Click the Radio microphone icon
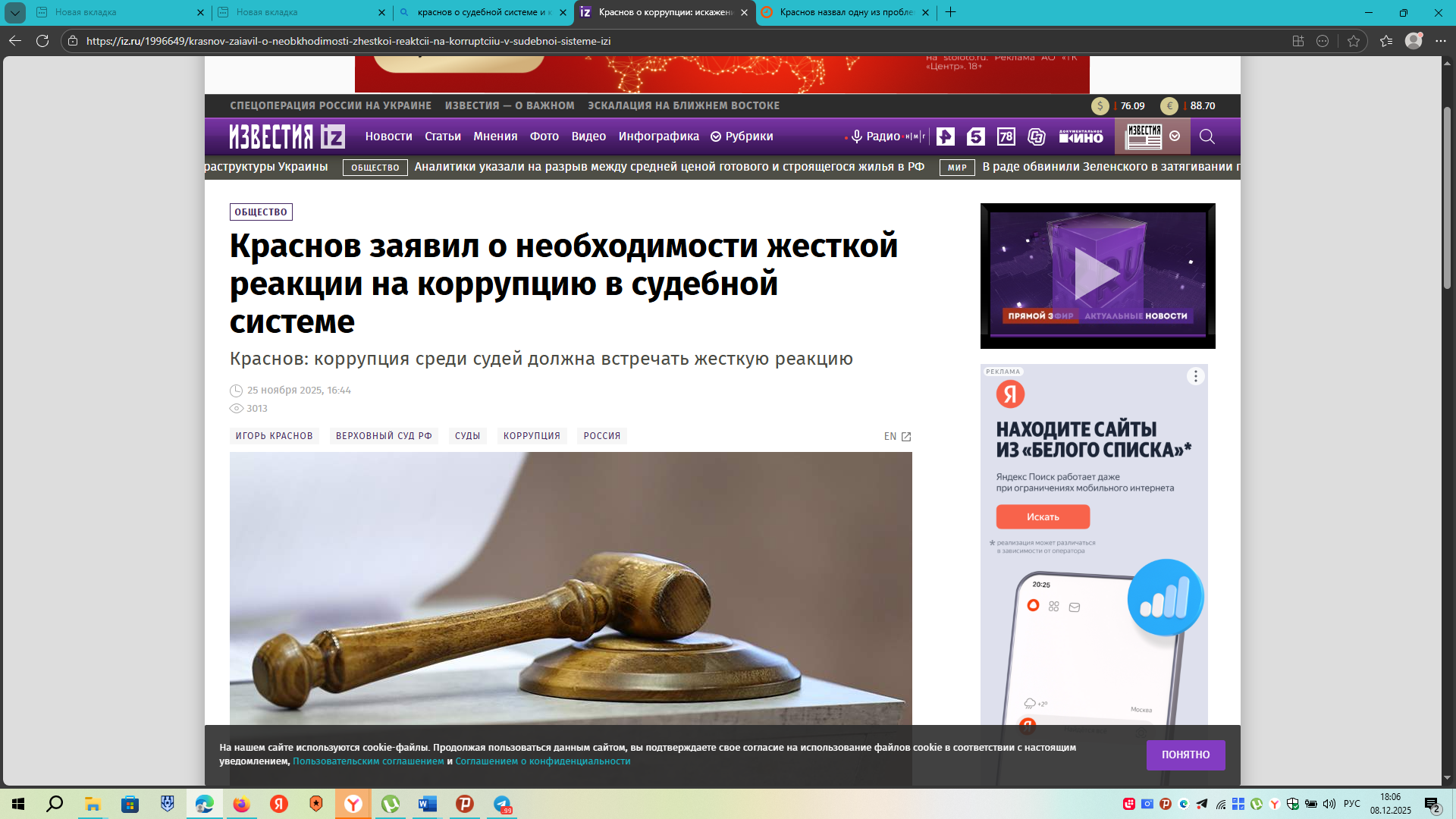 (857, 136)
